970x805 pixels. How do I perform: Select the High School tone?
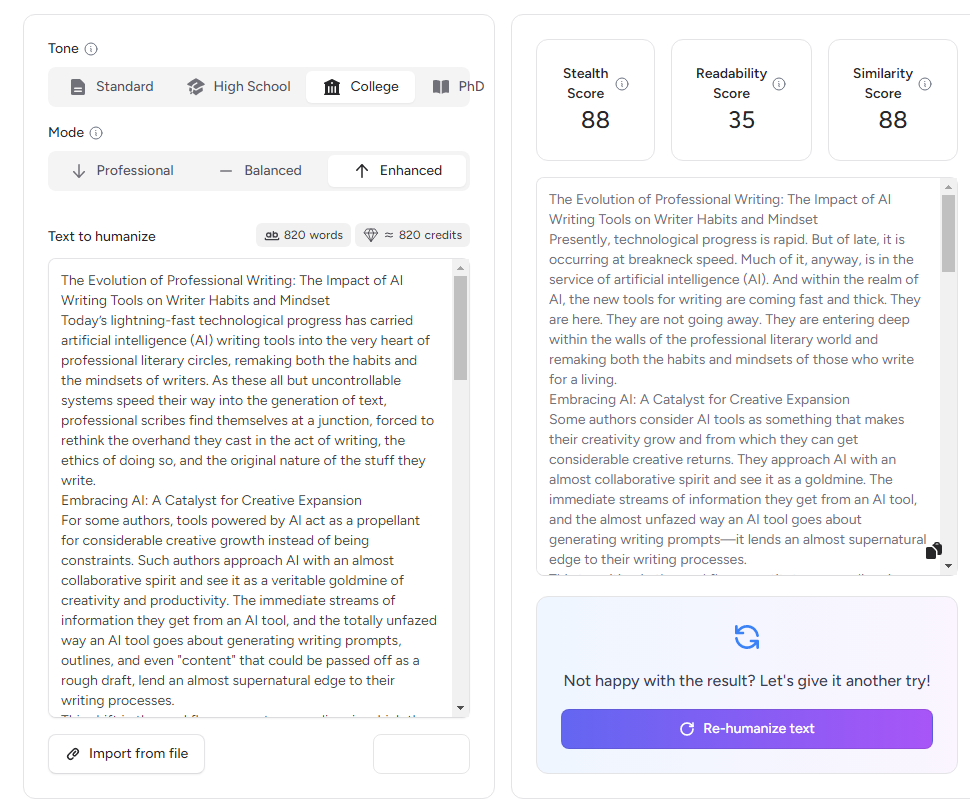coord(238,87)
